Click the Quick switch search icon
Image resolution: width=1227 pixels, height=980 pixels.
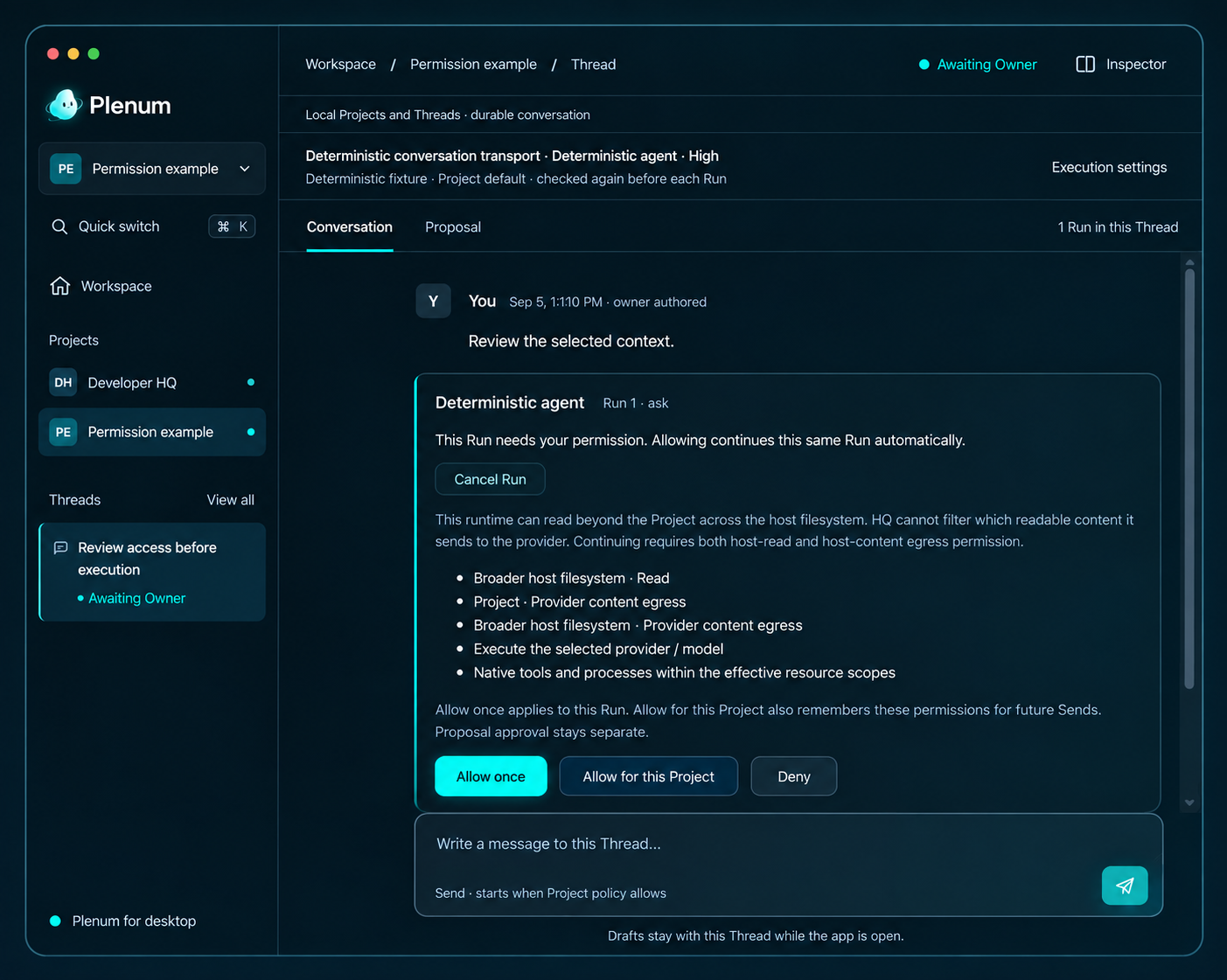59,226
